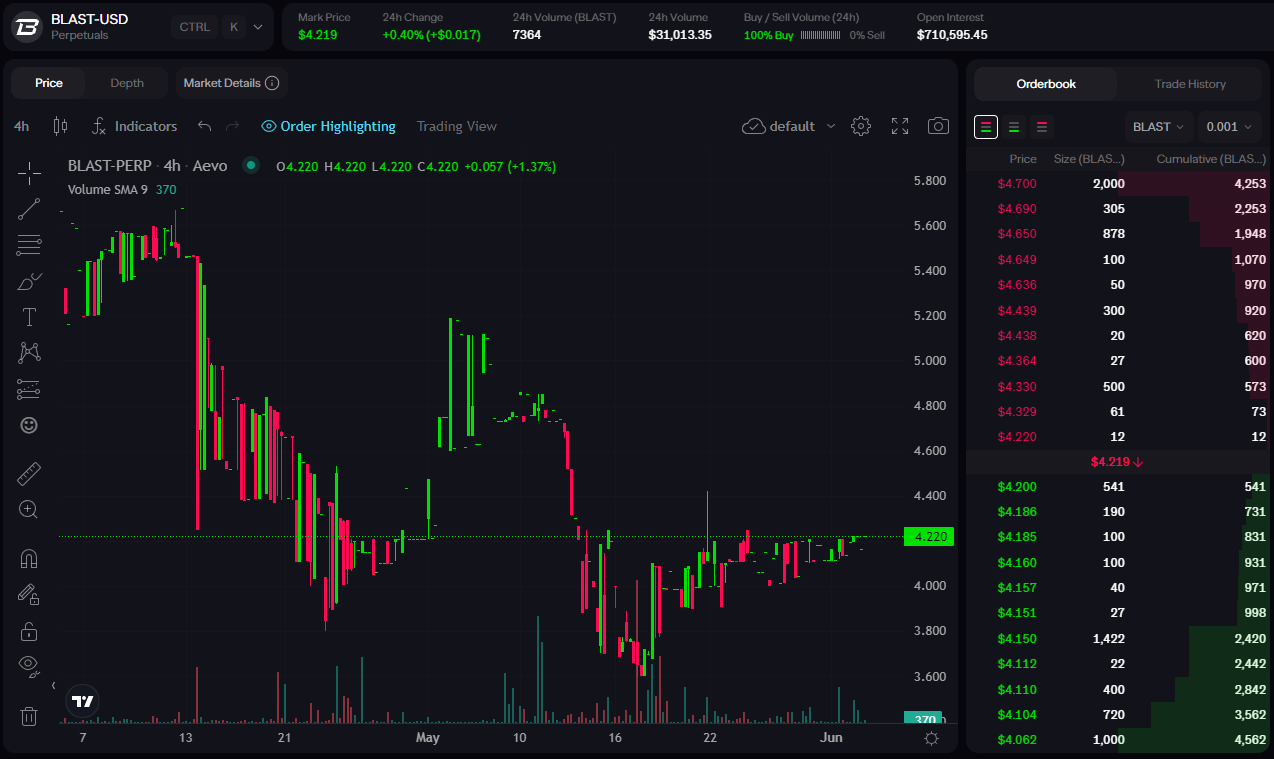Open the emoji icons tool
This screenshot has width=1274, height=759.
(29, 425)
